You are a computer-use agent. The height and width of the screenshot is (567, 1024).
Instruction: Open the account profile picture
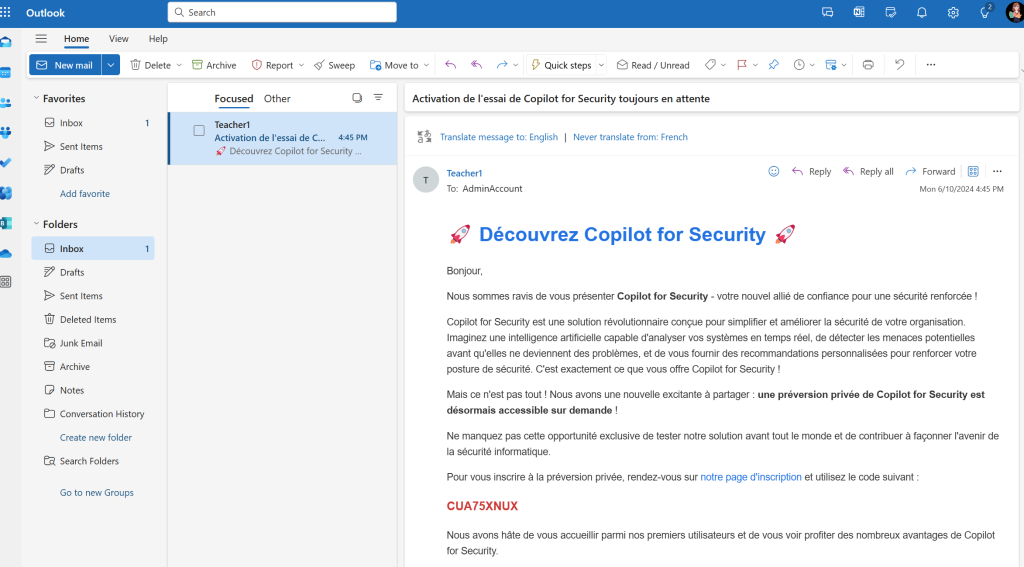click(1015, 12)
